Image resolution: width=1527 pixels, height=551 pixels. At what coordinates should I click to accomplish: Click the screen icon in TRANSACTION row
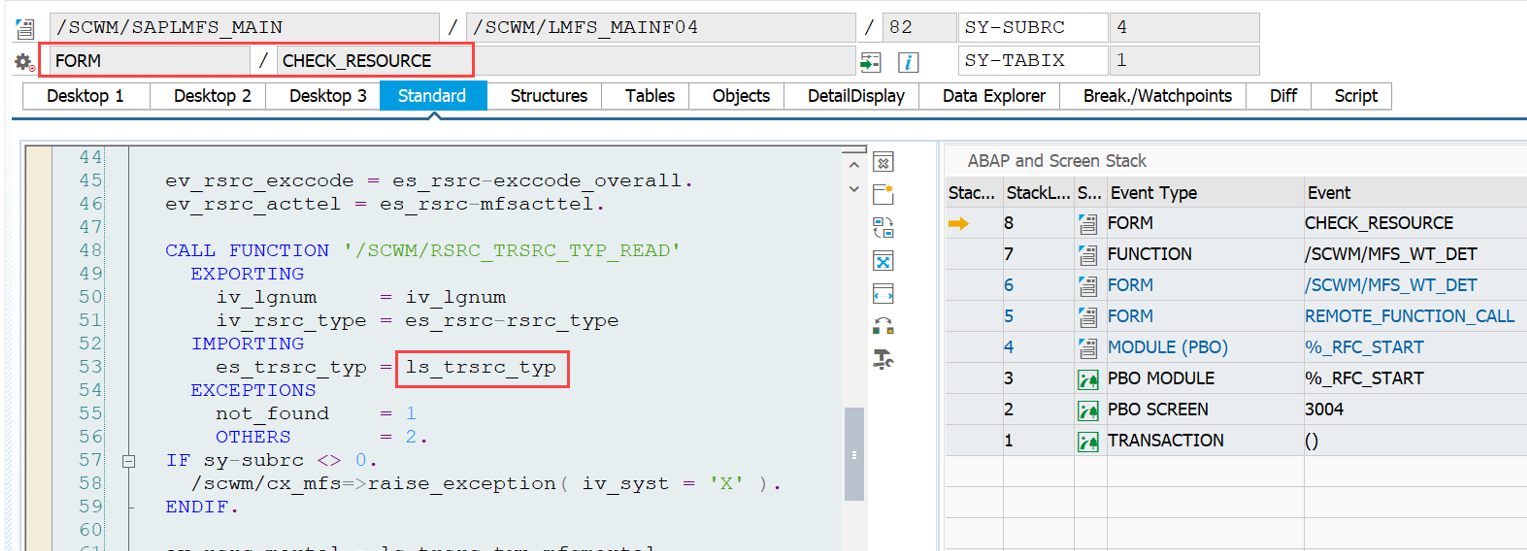tap(1088, 440)
